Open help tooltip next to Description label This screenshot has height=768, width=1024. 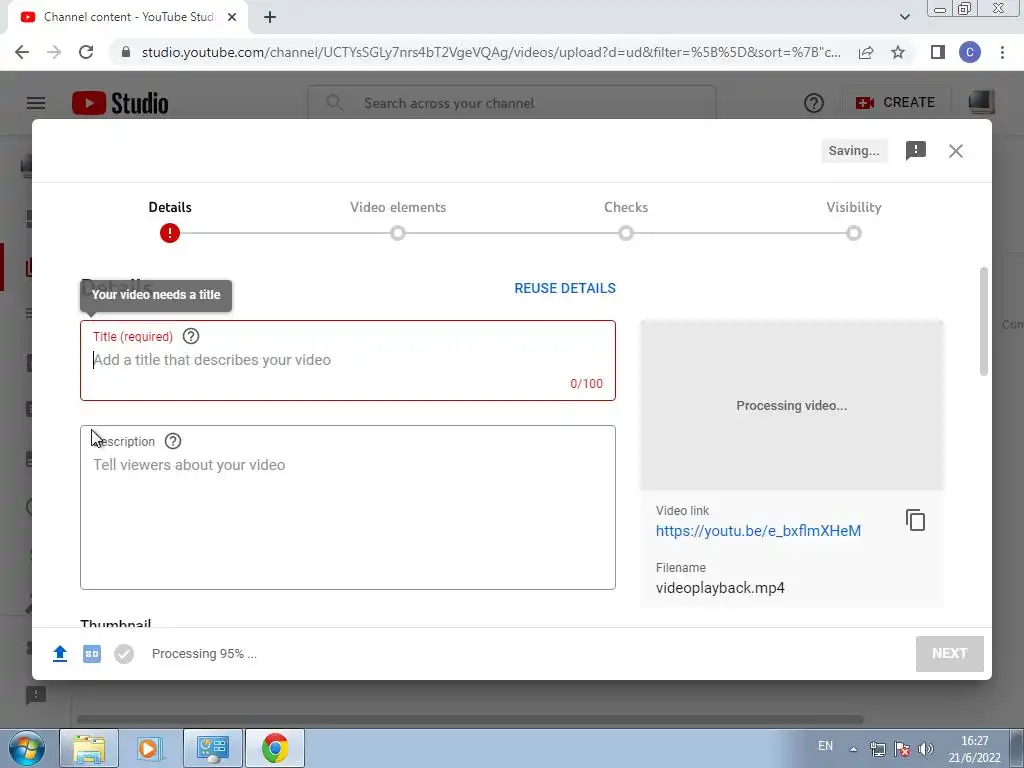[173, 441]
